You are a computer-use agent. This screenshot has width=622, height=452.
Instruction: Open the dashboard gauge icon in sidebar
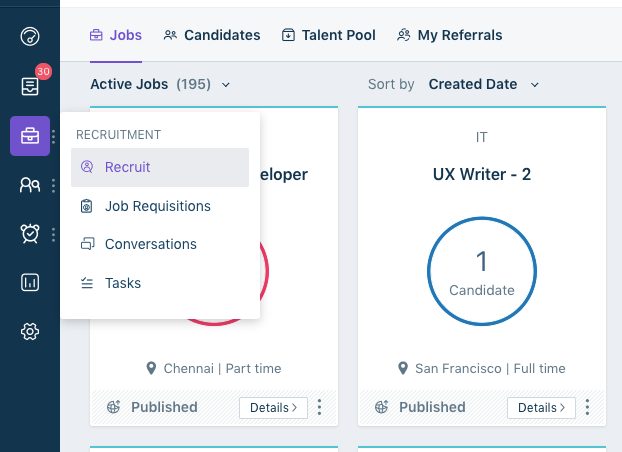tap(30, 37)
